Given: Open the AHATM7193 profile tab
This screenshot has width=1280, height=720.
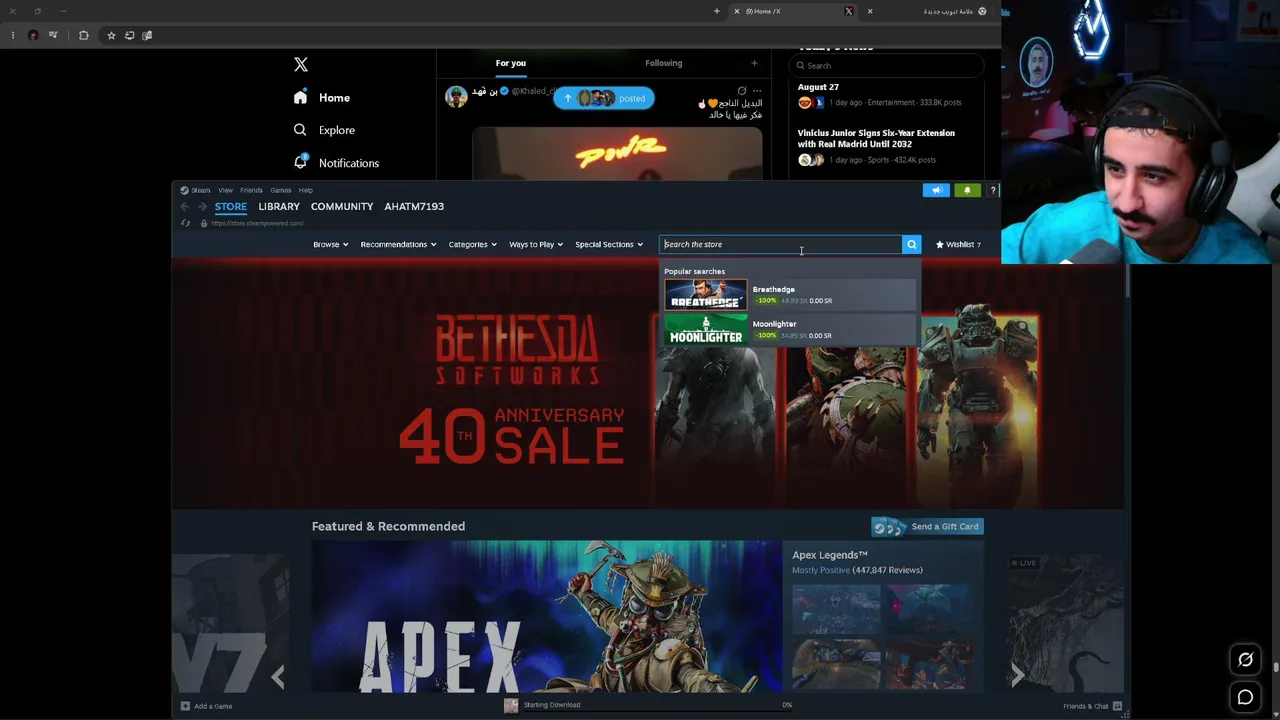Looking at the screenshot, I should 414,206.
